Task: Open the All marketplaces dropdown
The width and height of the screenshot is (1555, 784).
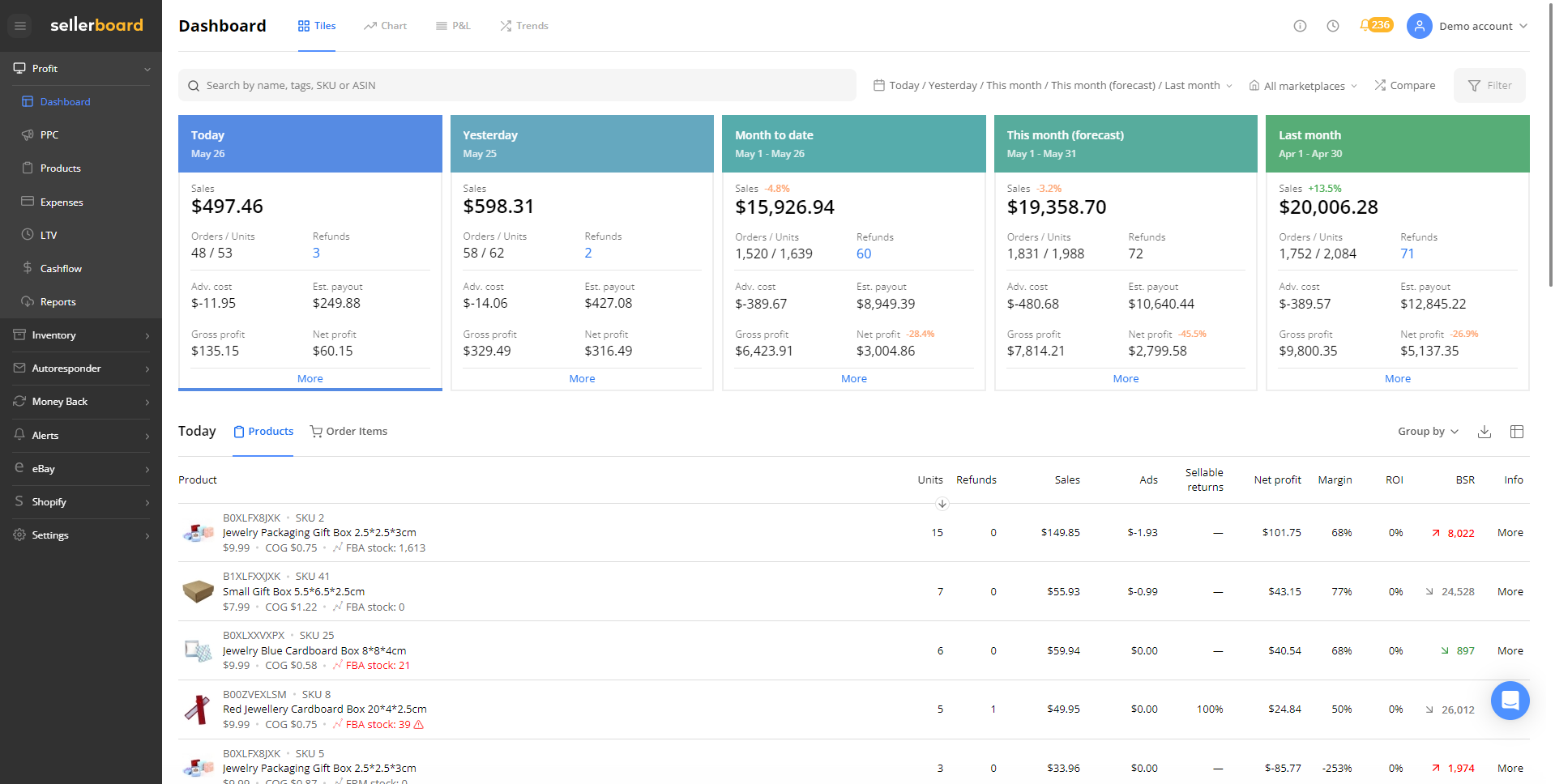Action: (1302, 85)
